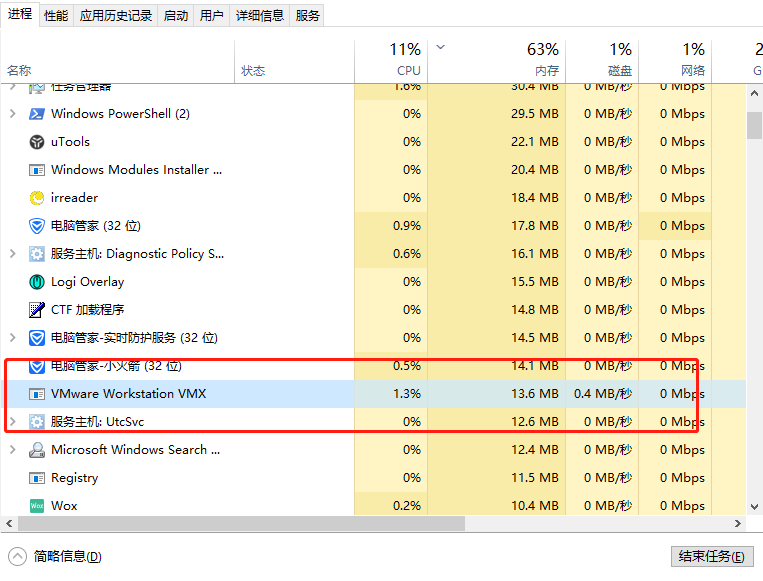
Task: Expand Microsoft Windows Search row
Action: pyautogui.click(x=13, y=450)
